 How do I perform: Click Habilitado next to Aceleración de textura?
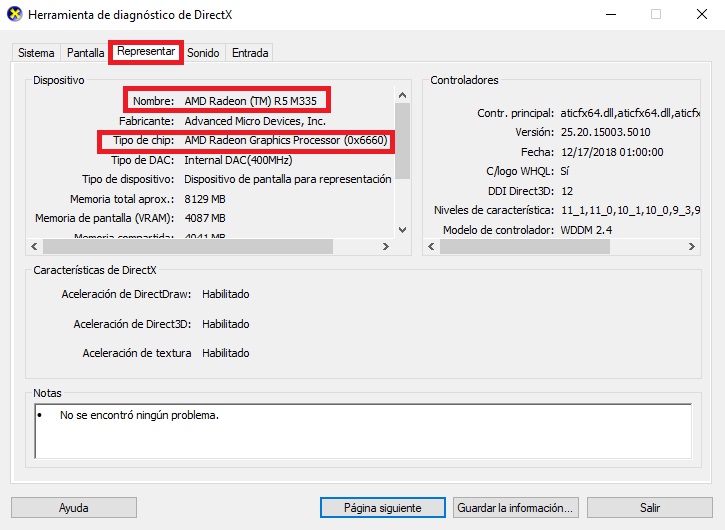pos(226,353)
